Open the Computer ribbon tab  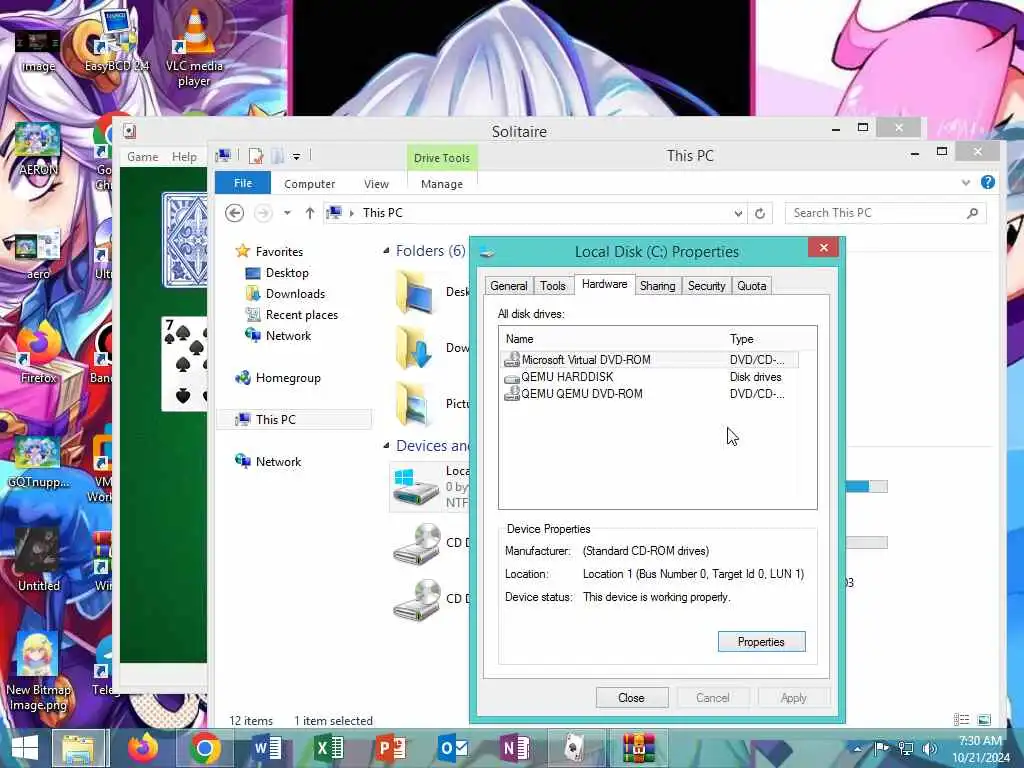(x=310, y=184)
